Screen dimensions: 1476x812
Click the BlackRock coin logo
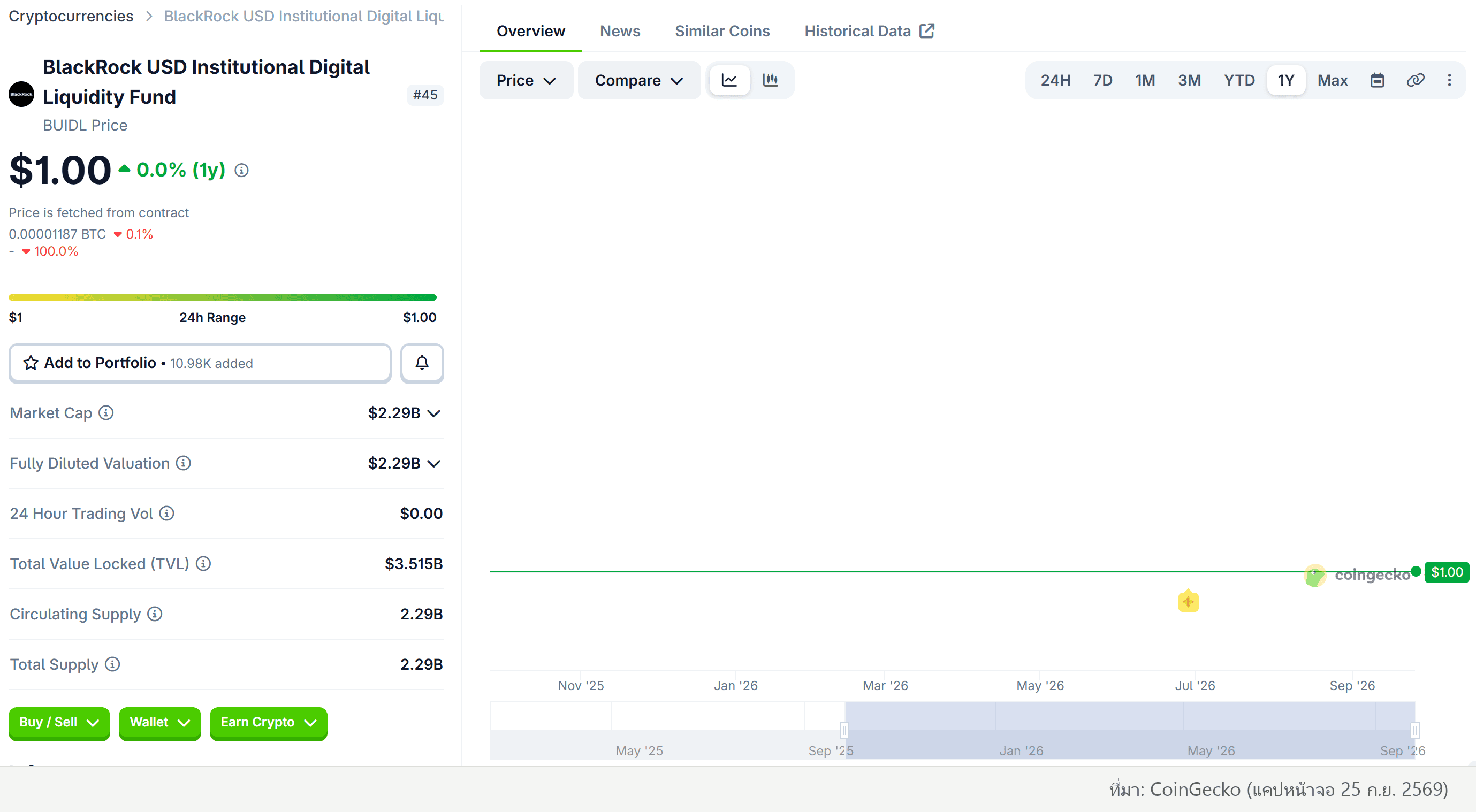pos(22,95)
